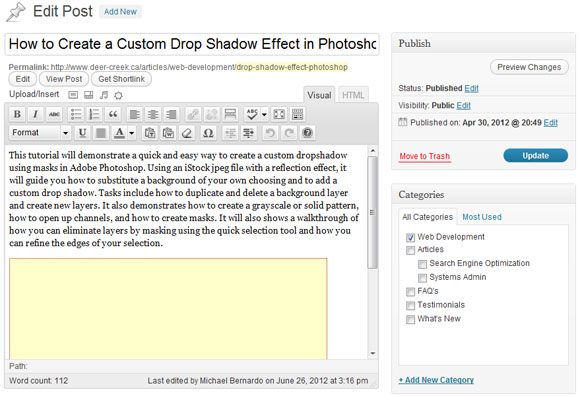This screenshot has width=580, height=396.
Task: Open the All Categories tab
Action: [428, 217]
